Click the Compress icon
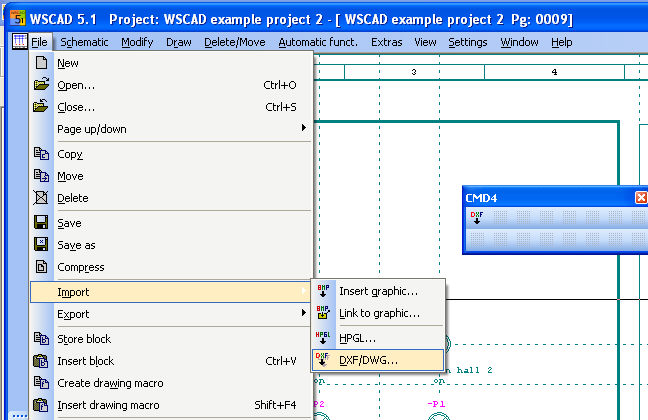 [x=41, y=267]
